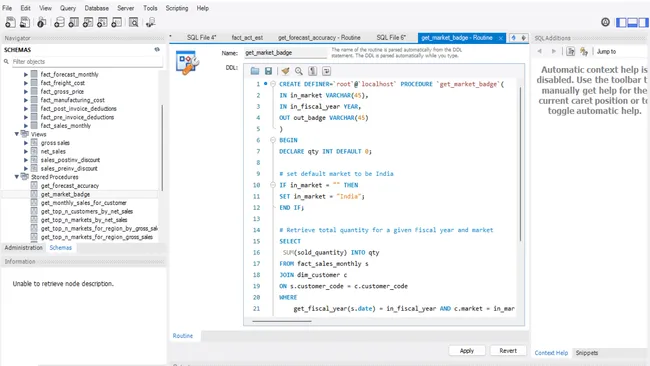Toggle the bottom output panel visibility
The height and width of the screenshot is (366, 650).
click(x=632, y=22)
